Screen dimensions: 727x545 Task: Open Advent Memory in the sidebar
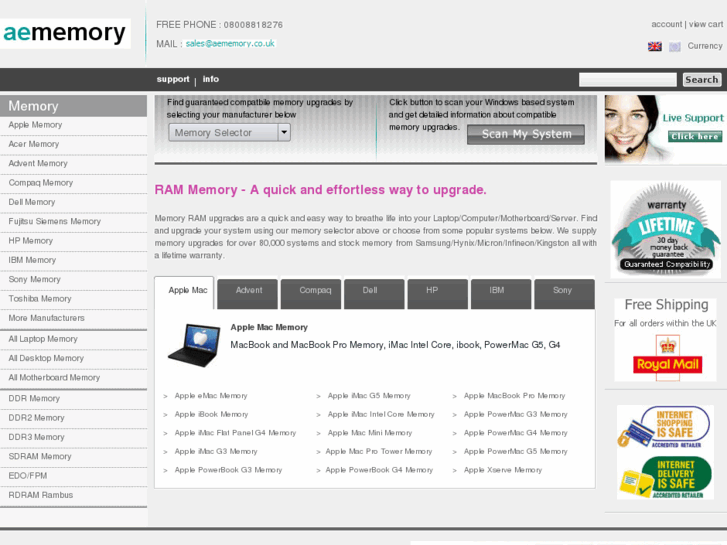pyautogui.click(x=38, y=164)
